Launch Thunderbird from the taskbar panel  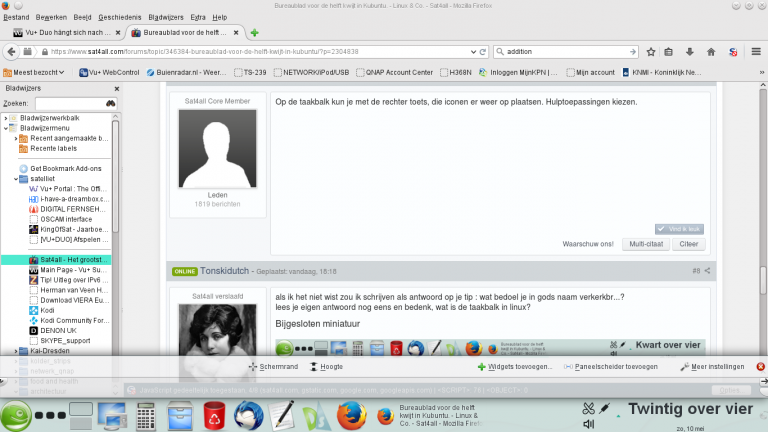[248, 412]
